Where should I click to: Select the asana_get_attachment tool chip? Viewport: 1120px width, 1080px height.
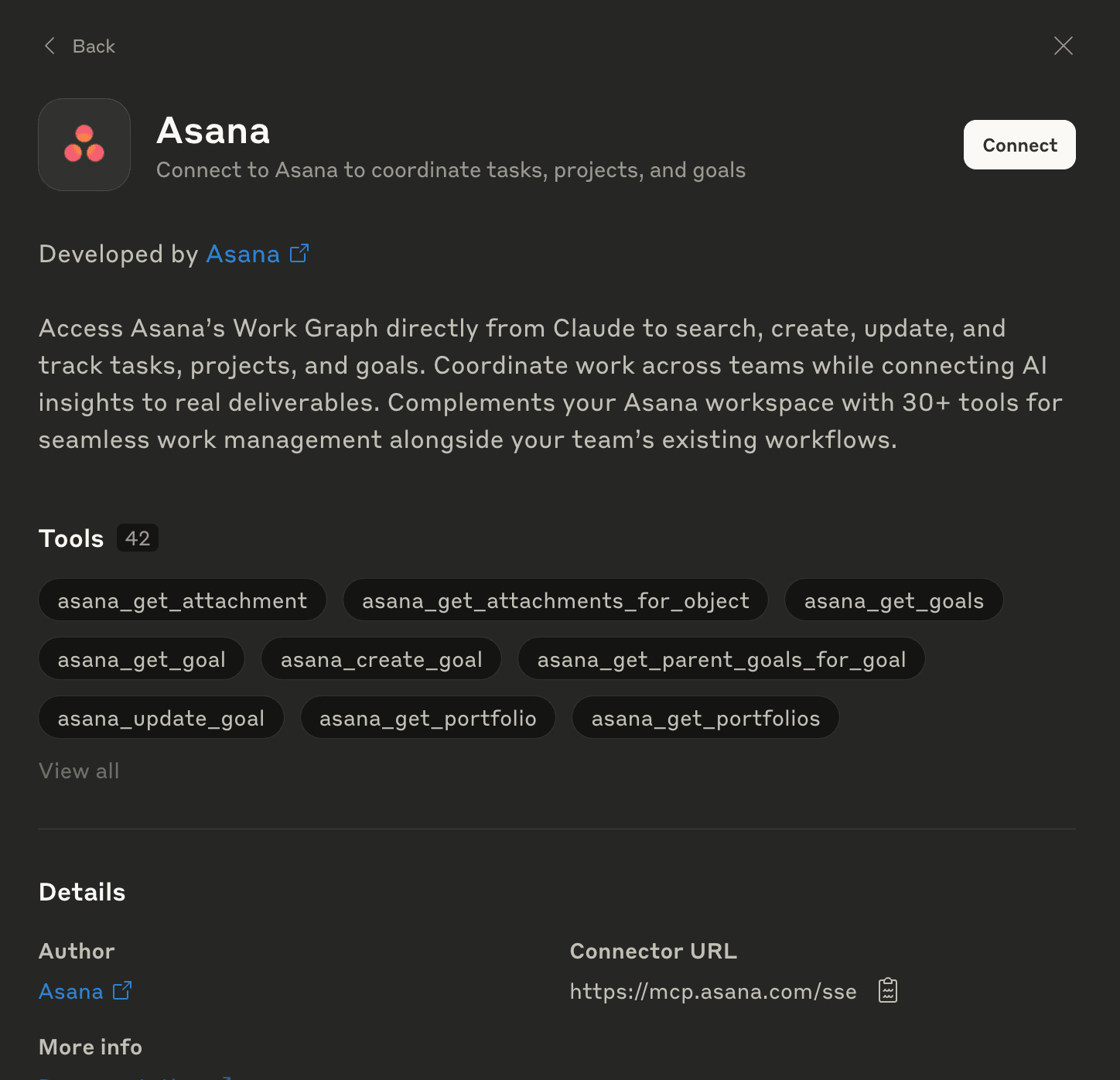tap(182, 600)
